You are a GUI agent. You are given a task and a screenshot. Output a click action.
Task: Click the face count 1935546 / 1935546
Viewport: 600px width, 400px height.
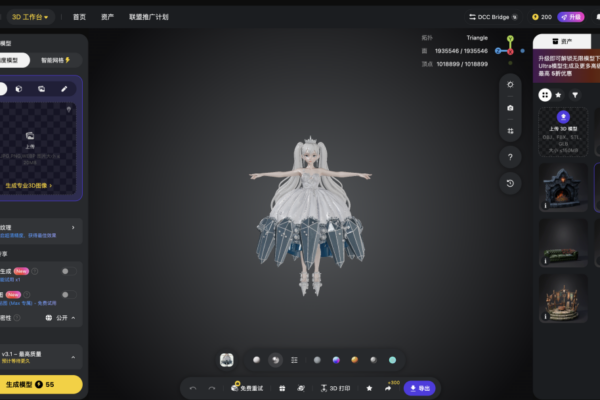coord(461,51)
